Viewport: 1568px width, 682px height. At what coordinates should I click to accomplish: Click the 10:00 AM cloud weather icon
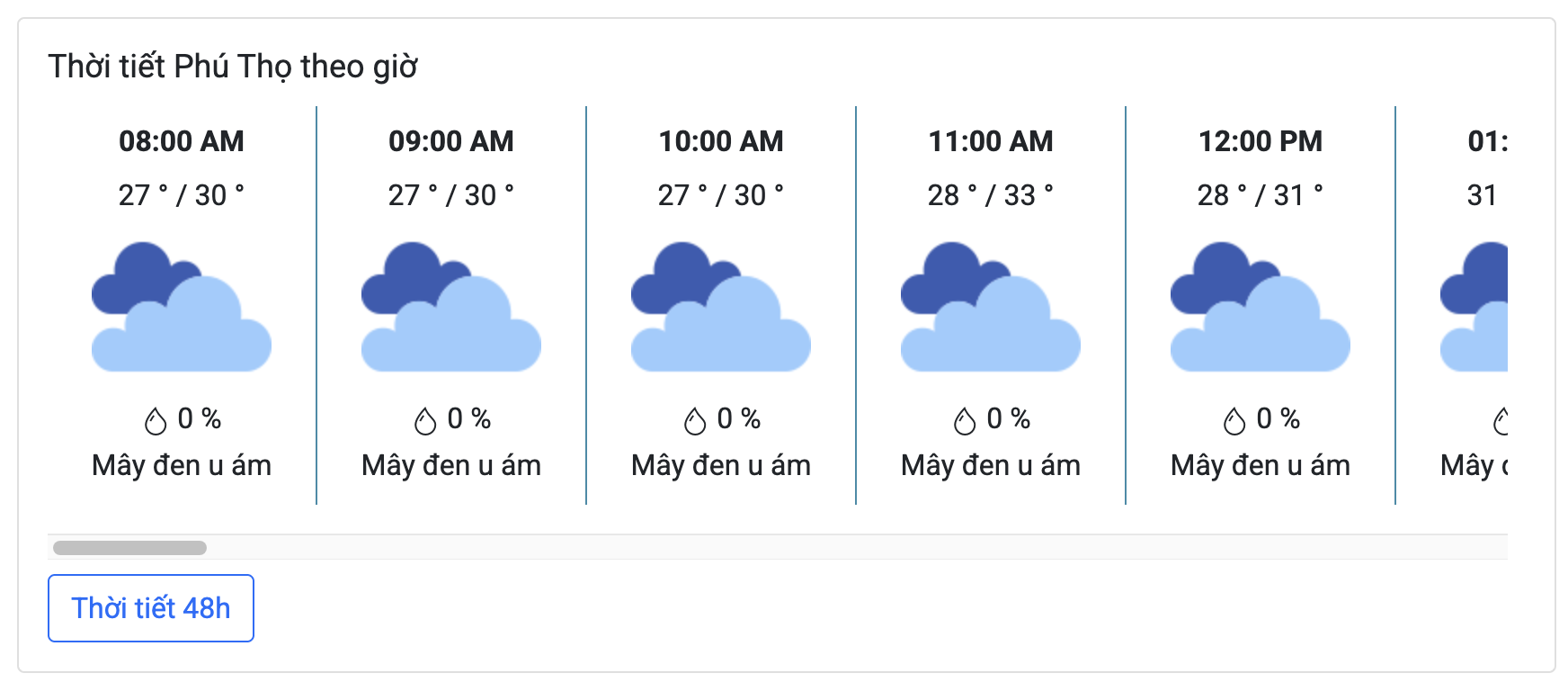click(721, 307)
